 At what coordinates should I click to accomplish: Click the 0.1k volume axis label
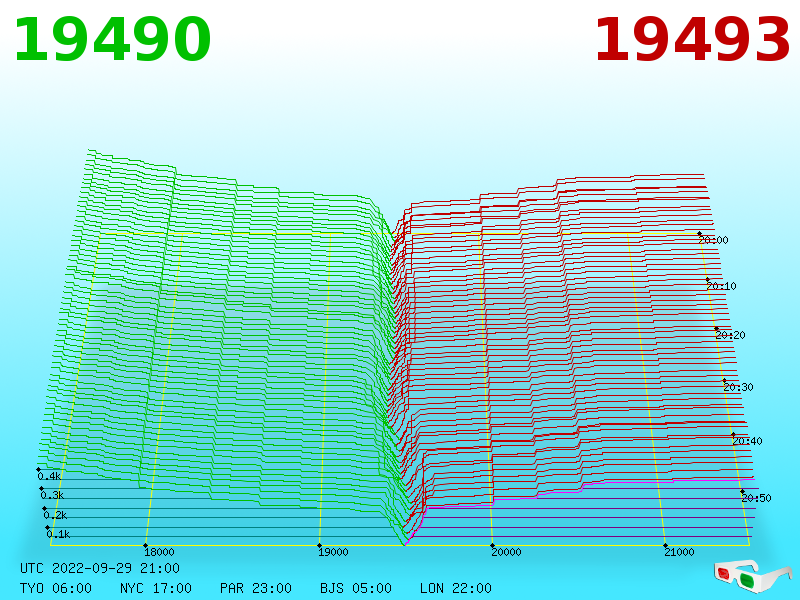coord(58,534)
